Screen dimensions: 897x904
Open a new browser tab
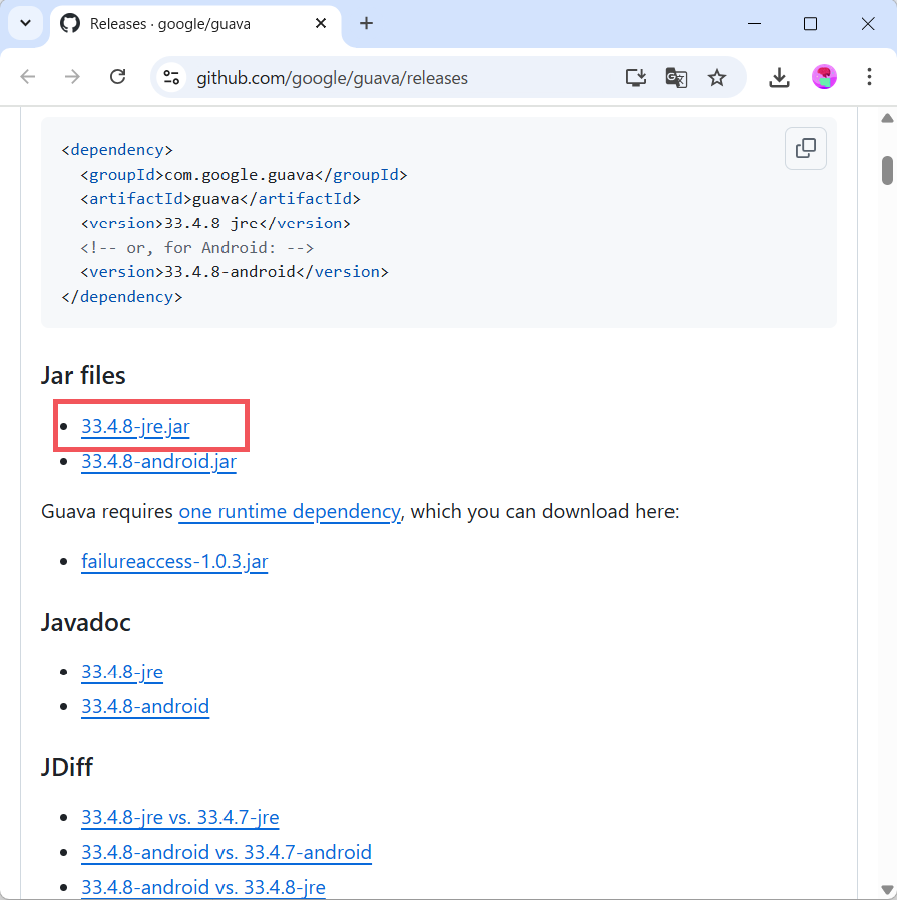[366, 22]
